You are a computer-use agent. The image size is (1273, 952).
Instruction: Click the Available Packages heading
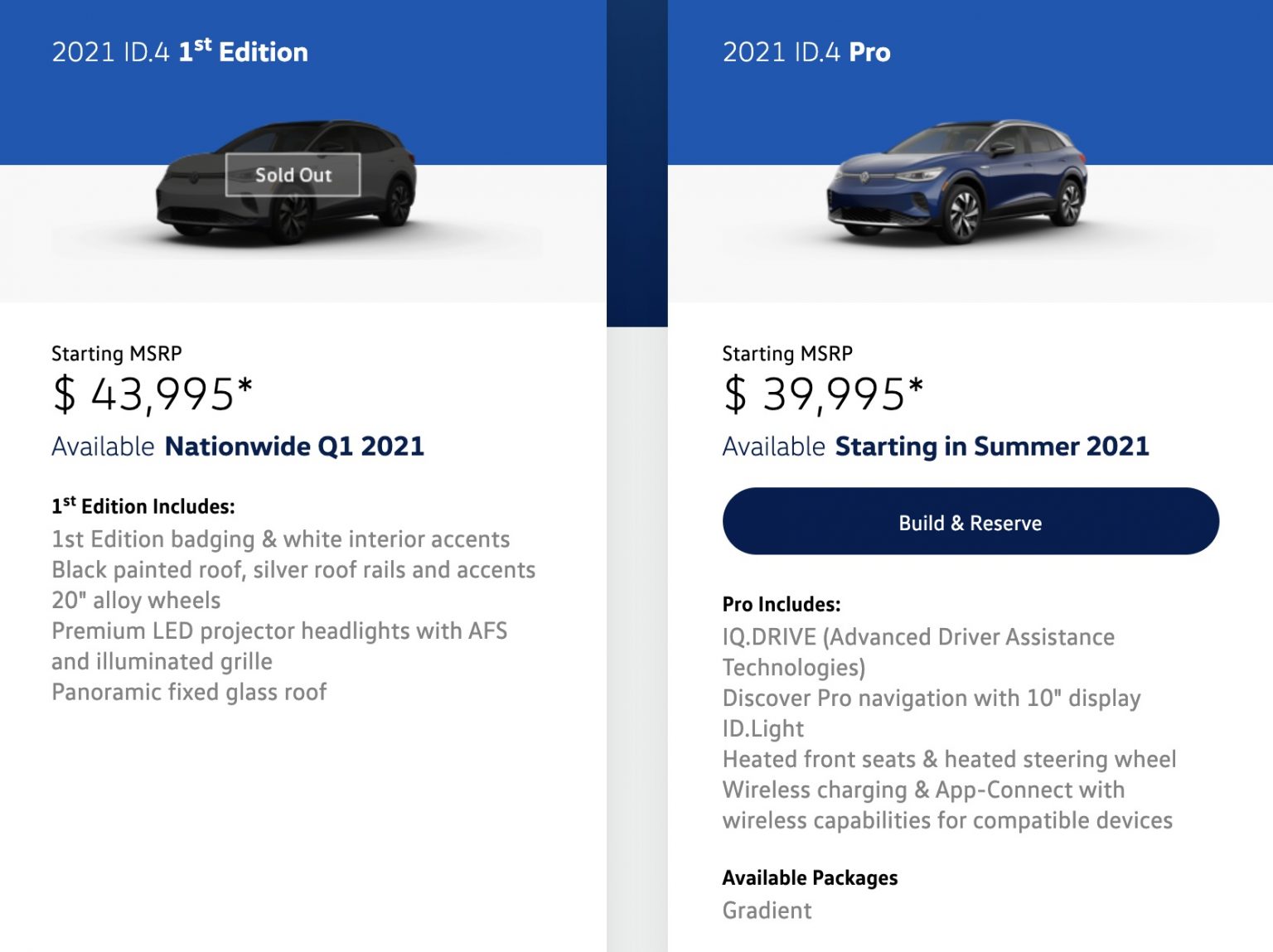pos(810,877)
